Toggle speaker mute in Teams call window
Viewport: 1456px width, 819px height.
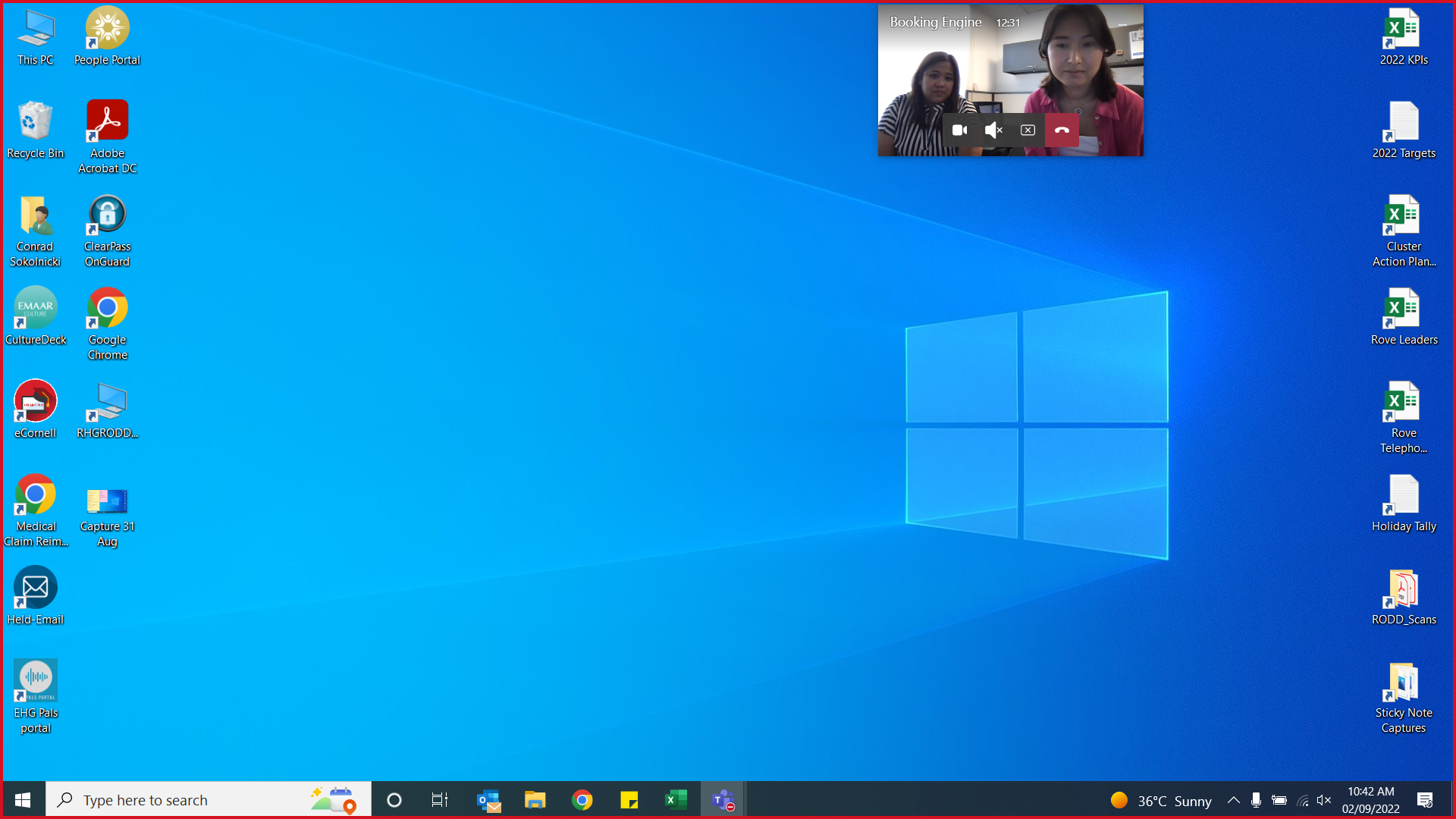point(993,130)
